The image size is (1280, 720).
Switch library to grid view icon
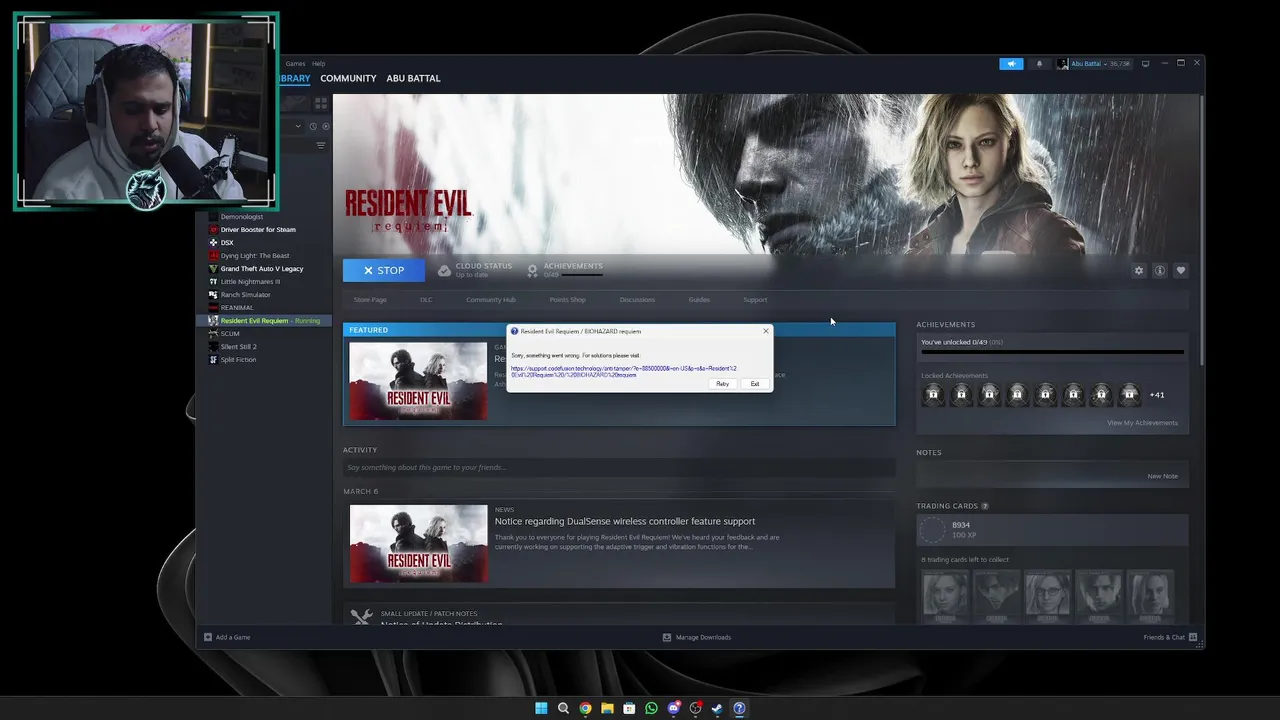(x=321, y=102)
